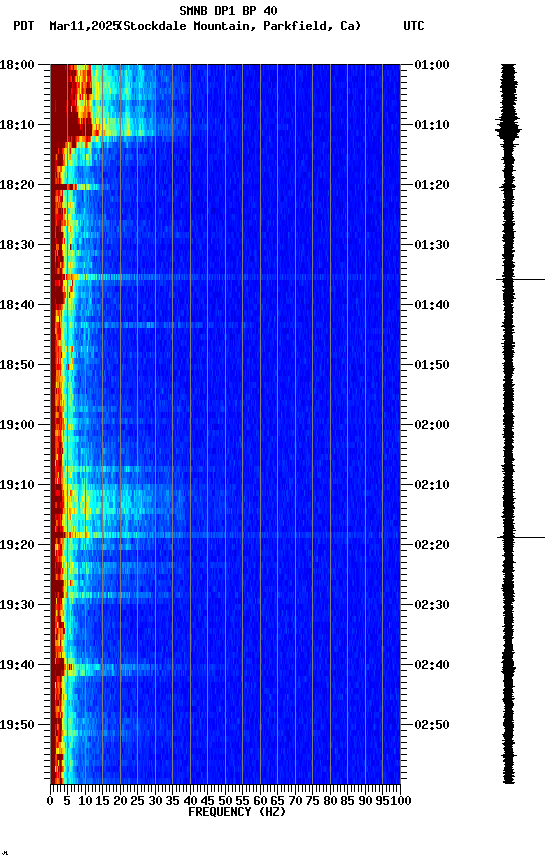Click 'Stockdale Mountain, Parkfield, Ca' location text
The image size is (552, 864).
click(x=241, y=26)
